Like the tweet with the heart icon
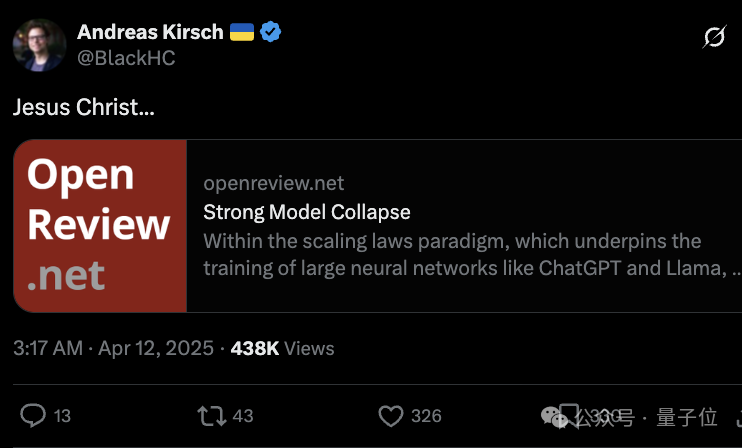Screen dimensions: 742x448 (x=390, y=415)
